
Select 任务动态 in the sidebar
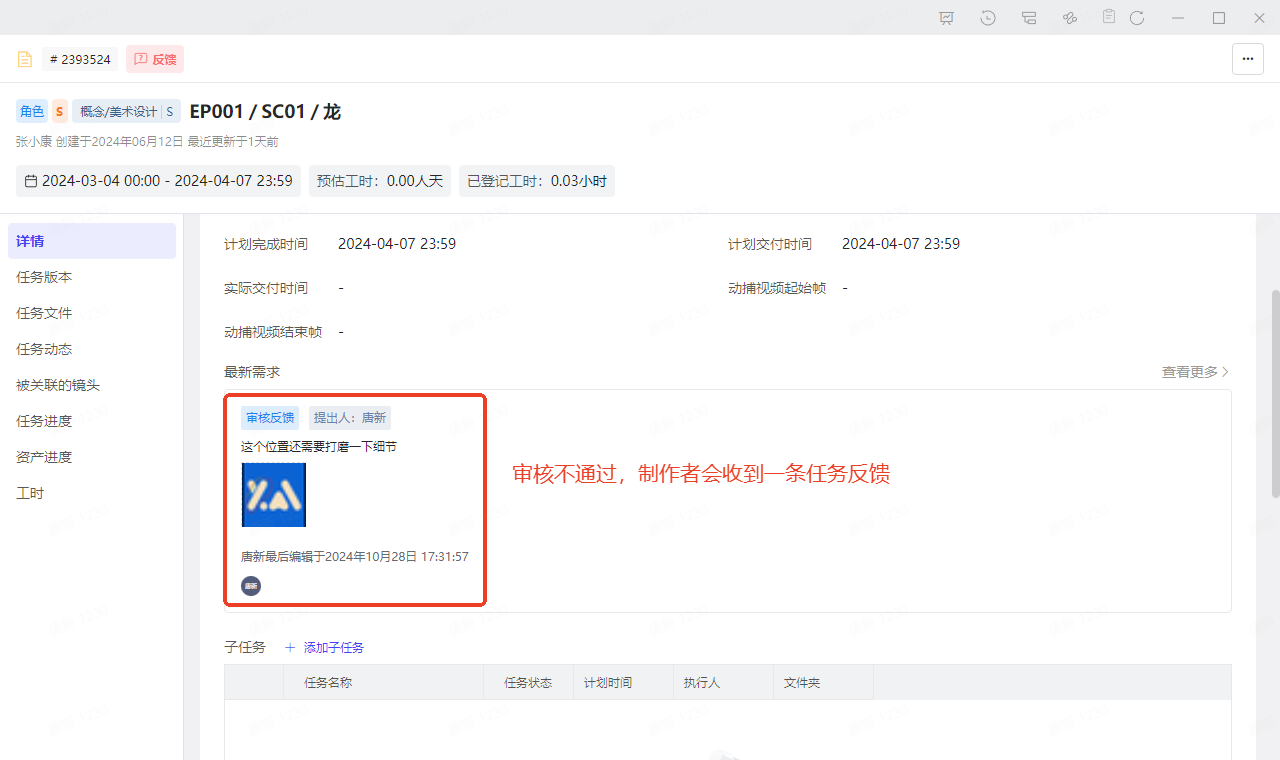point(44,349)
